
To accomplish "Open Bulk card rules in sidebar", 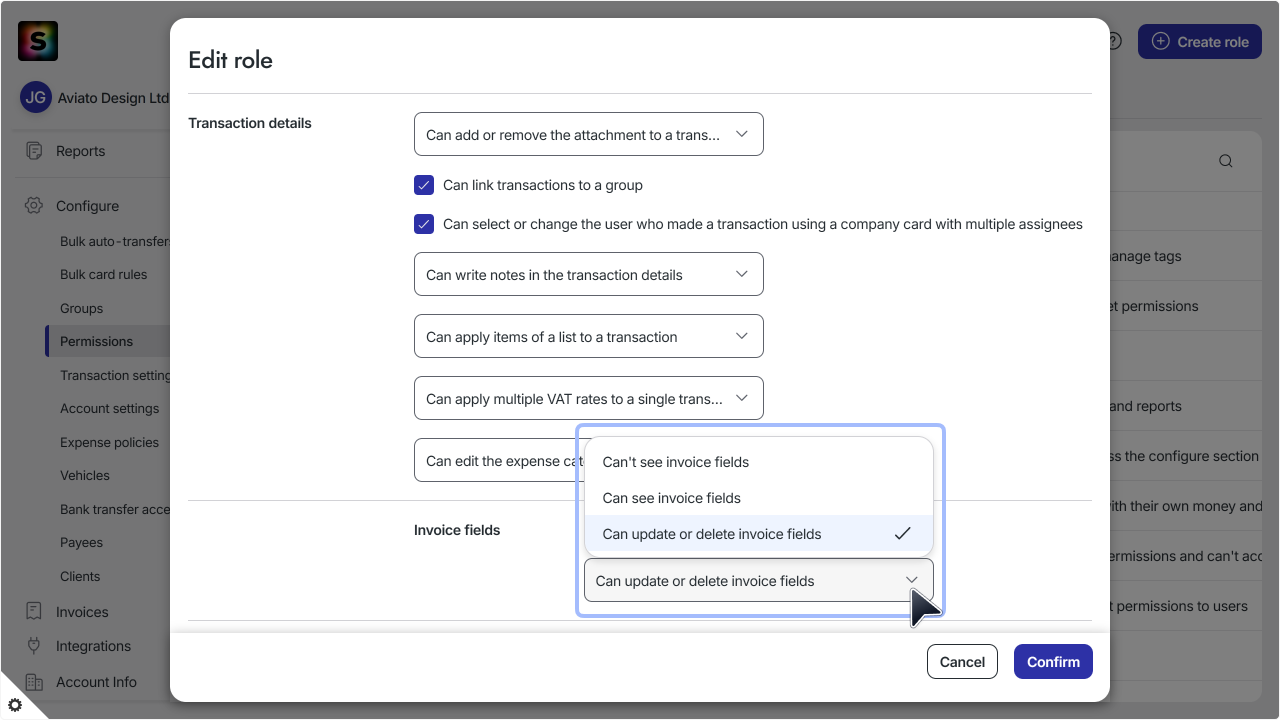I will click(x=103, y=274).
